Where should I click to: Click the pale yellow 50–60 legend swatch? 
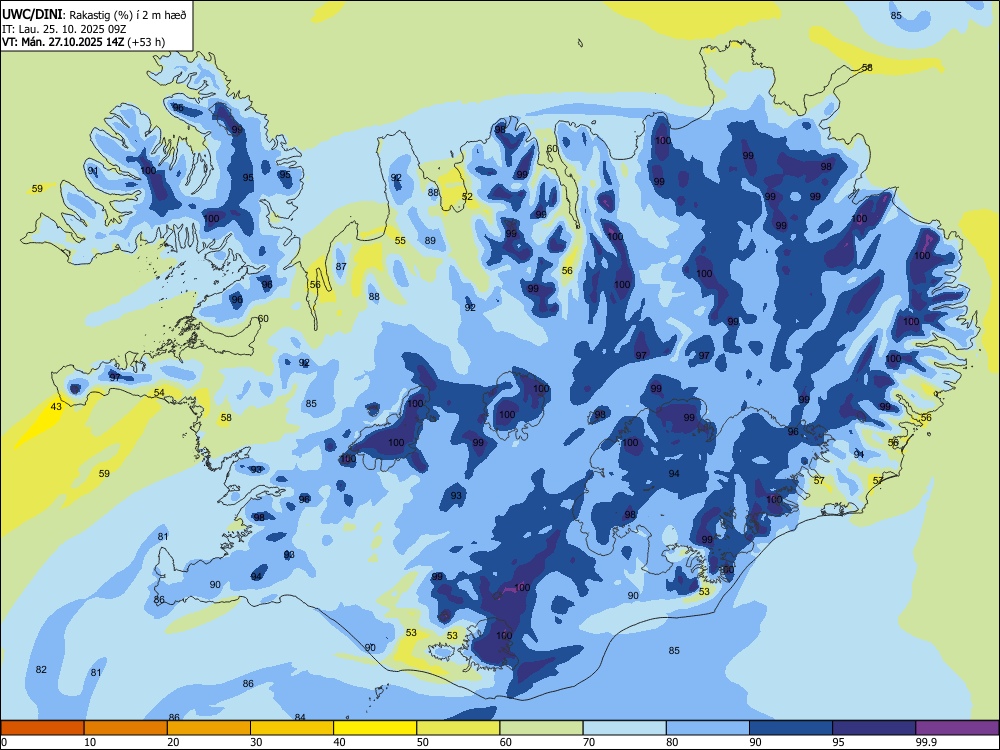459,728
